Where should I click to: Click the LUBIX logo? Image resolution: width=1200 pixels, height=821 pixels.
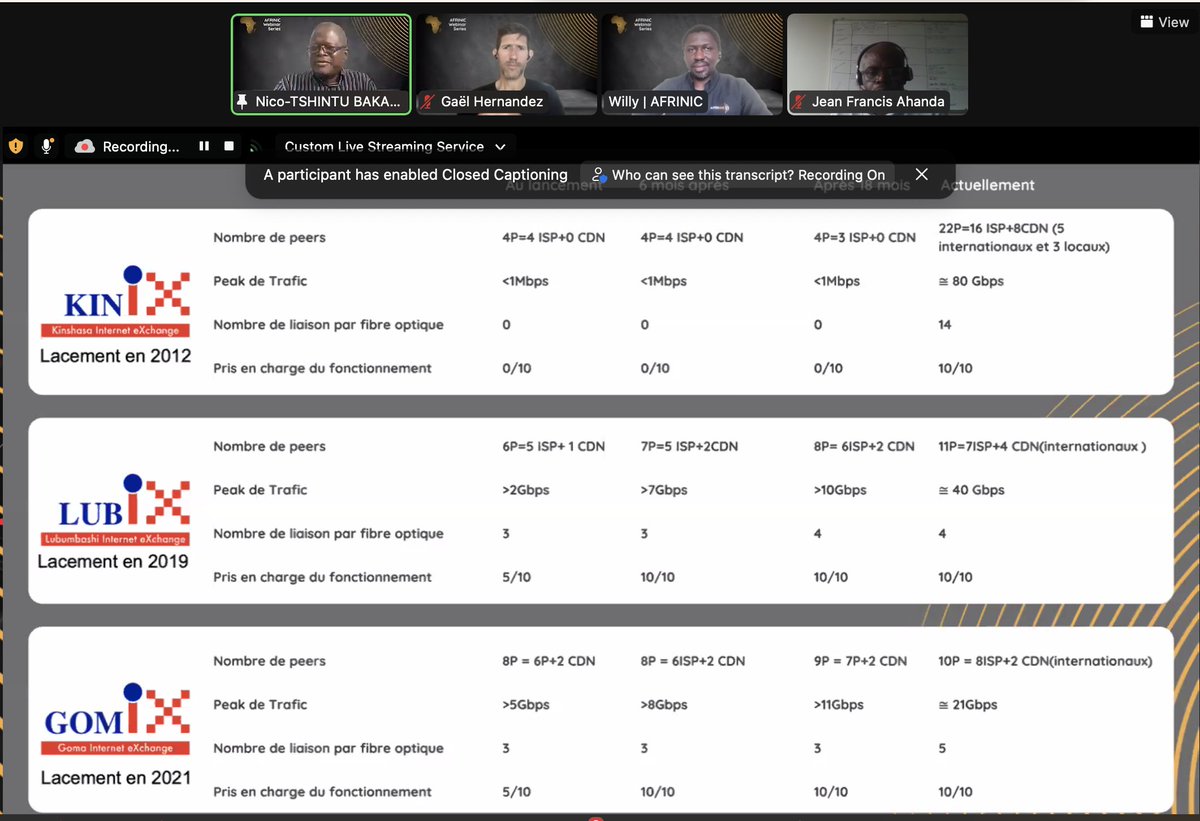click(x=115, y=510)
